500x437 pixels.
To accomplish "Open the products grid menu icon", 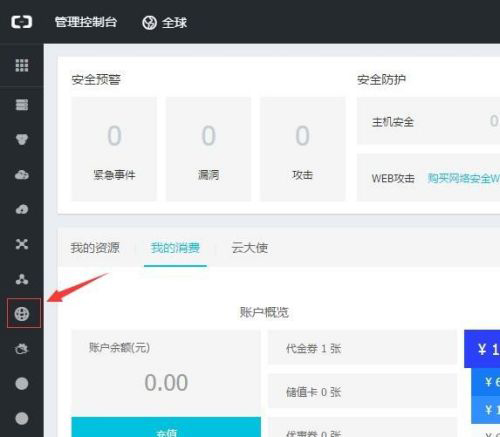I will tap(22, 65).
